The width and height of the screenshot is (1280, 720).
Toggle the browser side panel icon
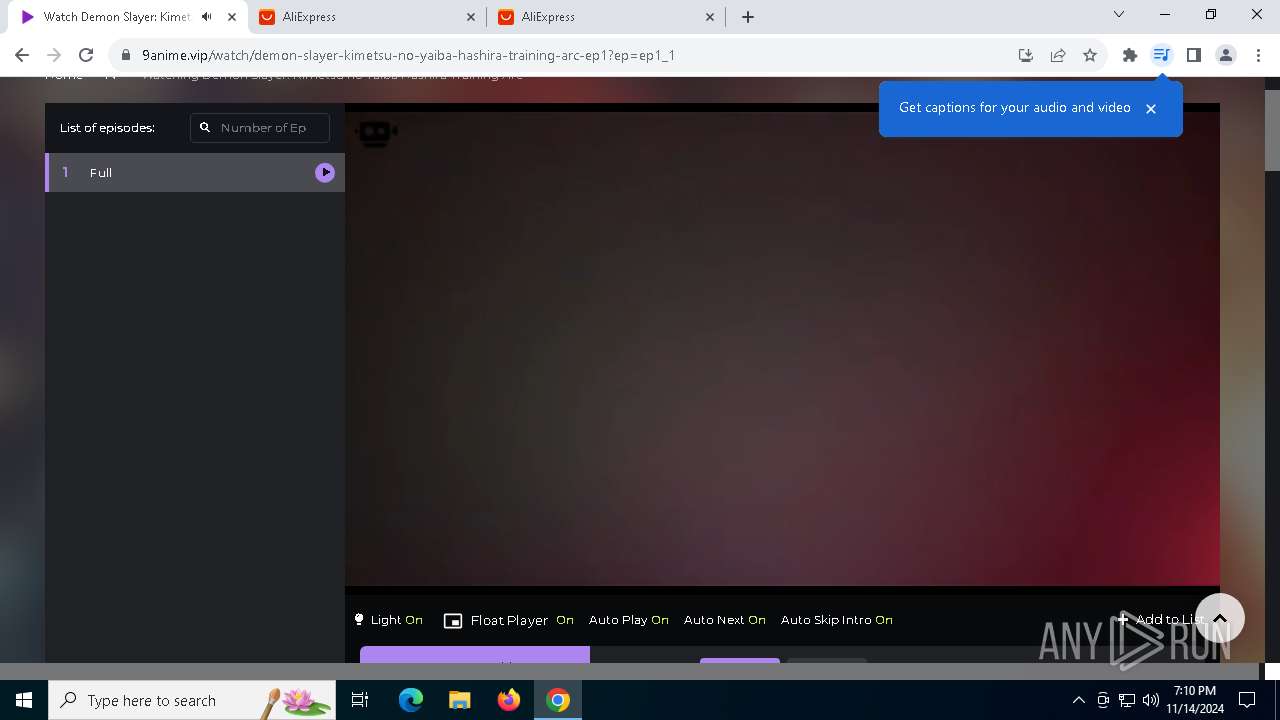click(1193, 55)
